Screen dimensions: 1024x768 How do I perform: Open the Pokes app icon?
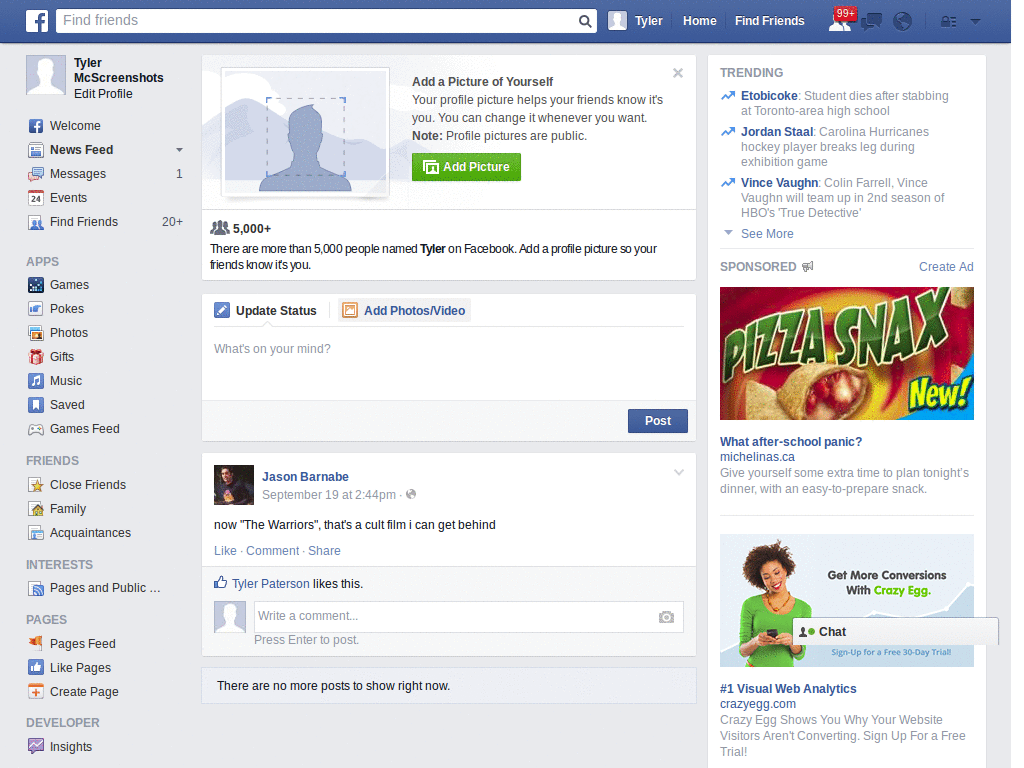tap(36, 309)
